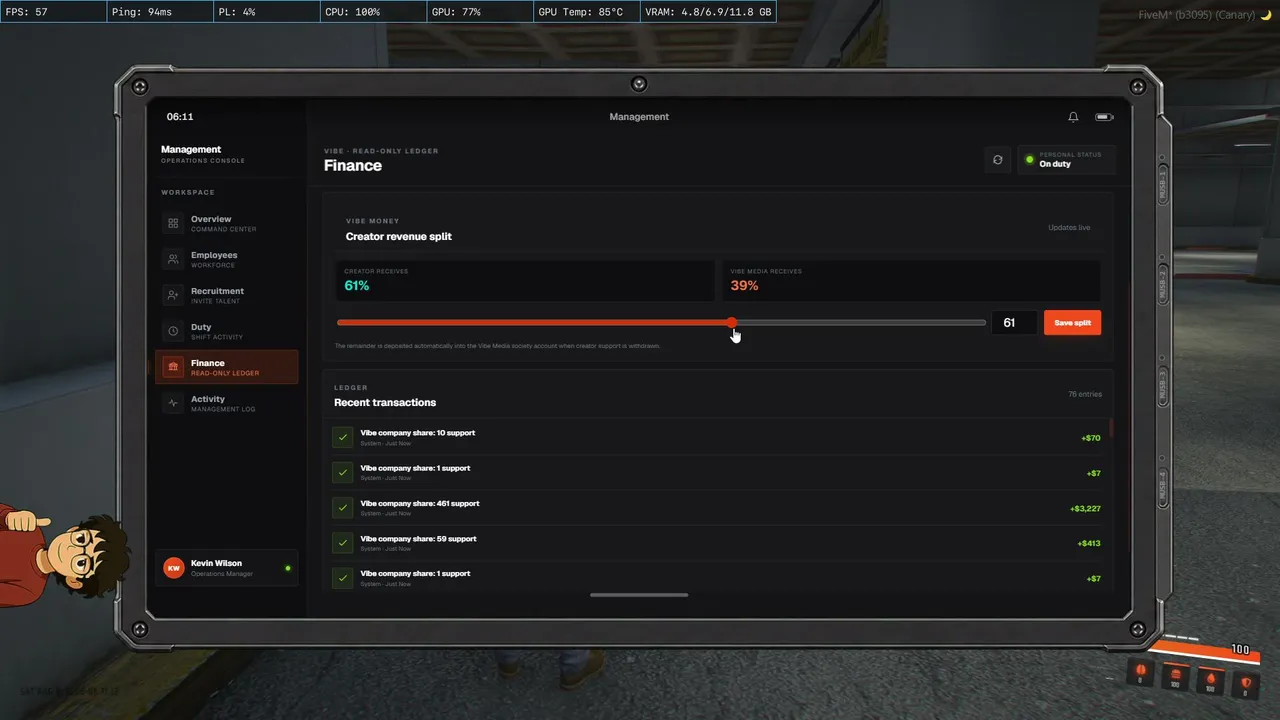Click the Recruitment add-person icon
Viewport: 1280px width, 720px height.
(x=173, y=295)
